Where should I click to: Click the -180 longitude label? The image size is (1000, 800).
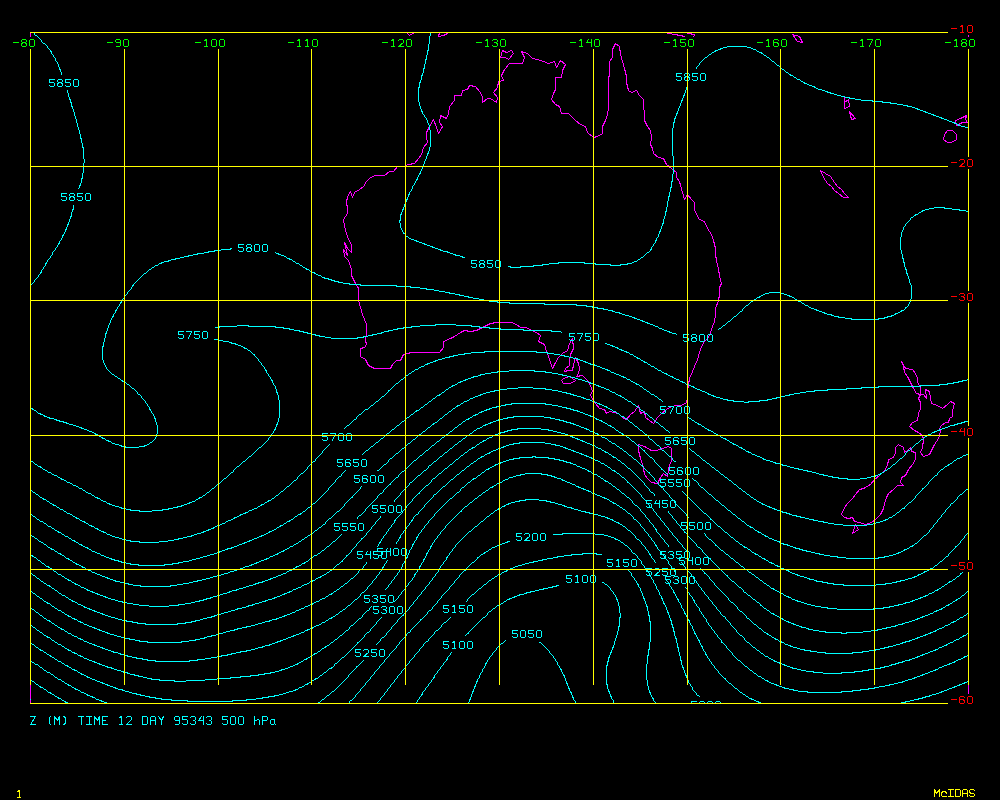(x=960, y=43)
